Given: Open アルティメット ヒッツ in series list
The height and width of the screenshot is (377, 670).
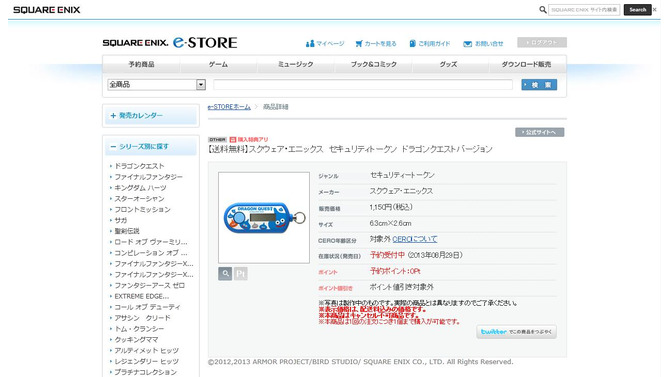Looking at the screenshot, I should coord(147,350).
